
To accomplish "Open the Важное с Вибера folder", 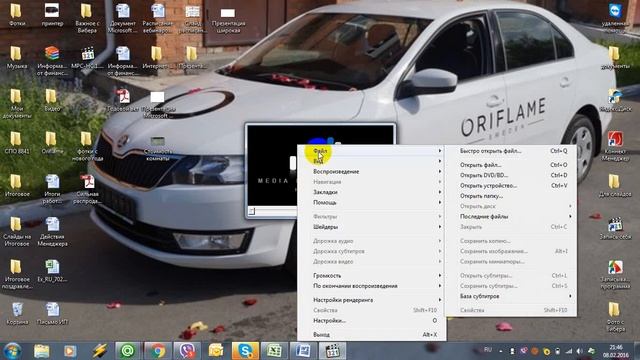I will point(87,18).
